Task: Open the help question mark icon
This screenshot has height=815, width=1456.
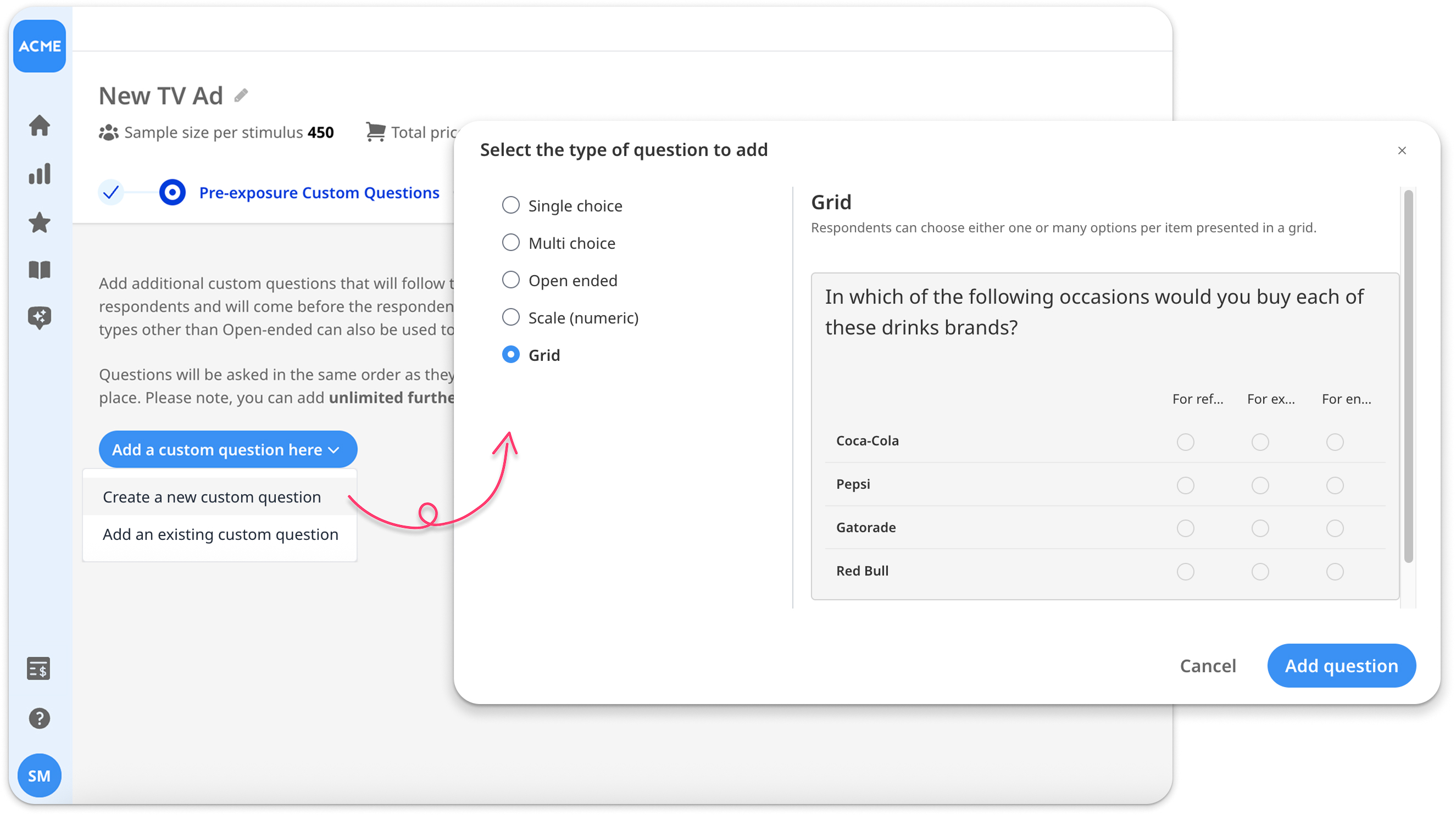Action: coord(39,718)
